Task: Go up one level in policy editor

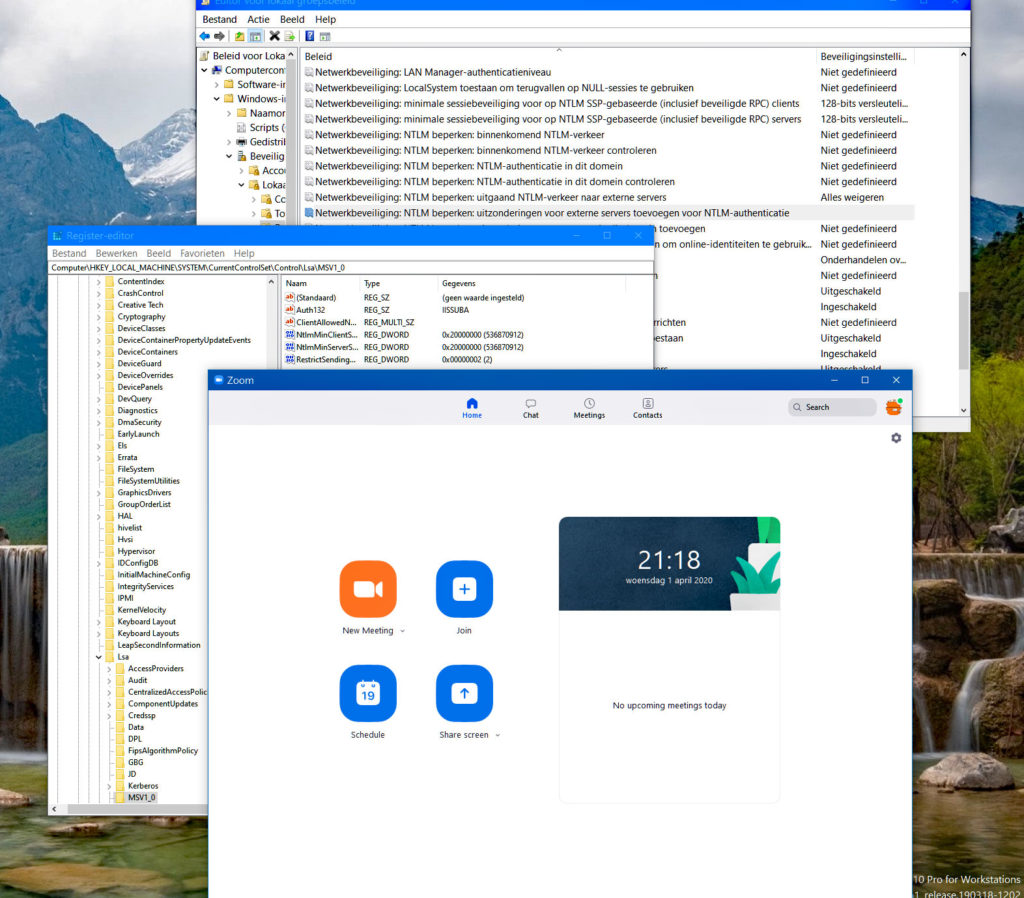Action: click(x=240, y=36)
